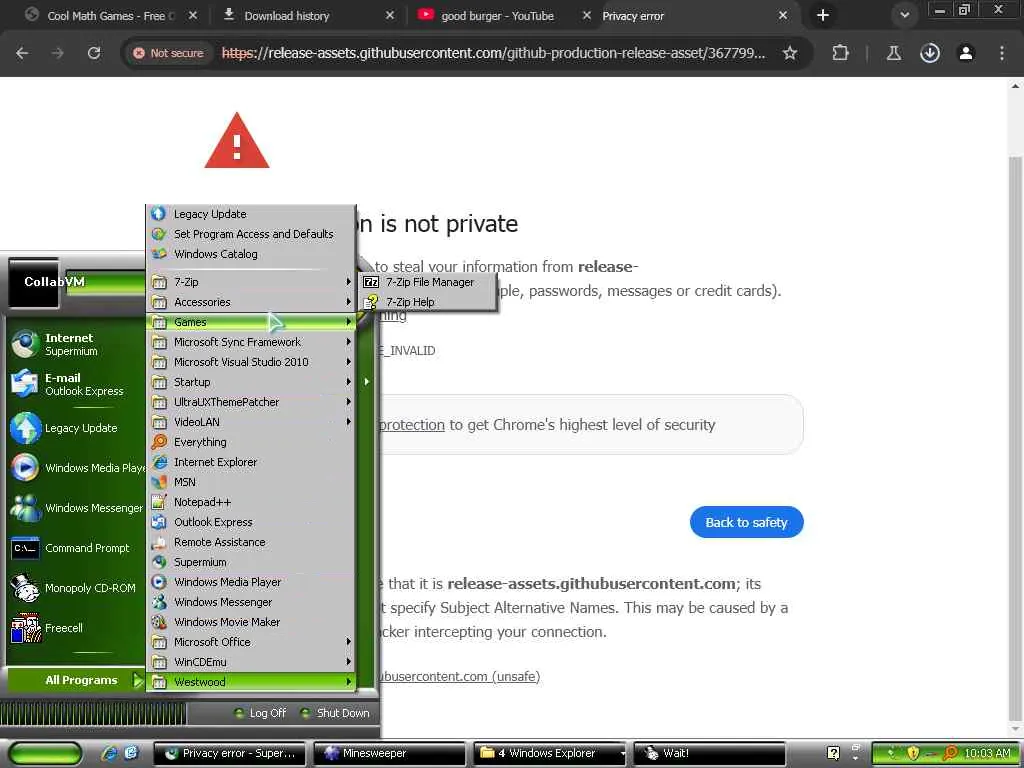Bookmark this page with the star

(790, 53)
